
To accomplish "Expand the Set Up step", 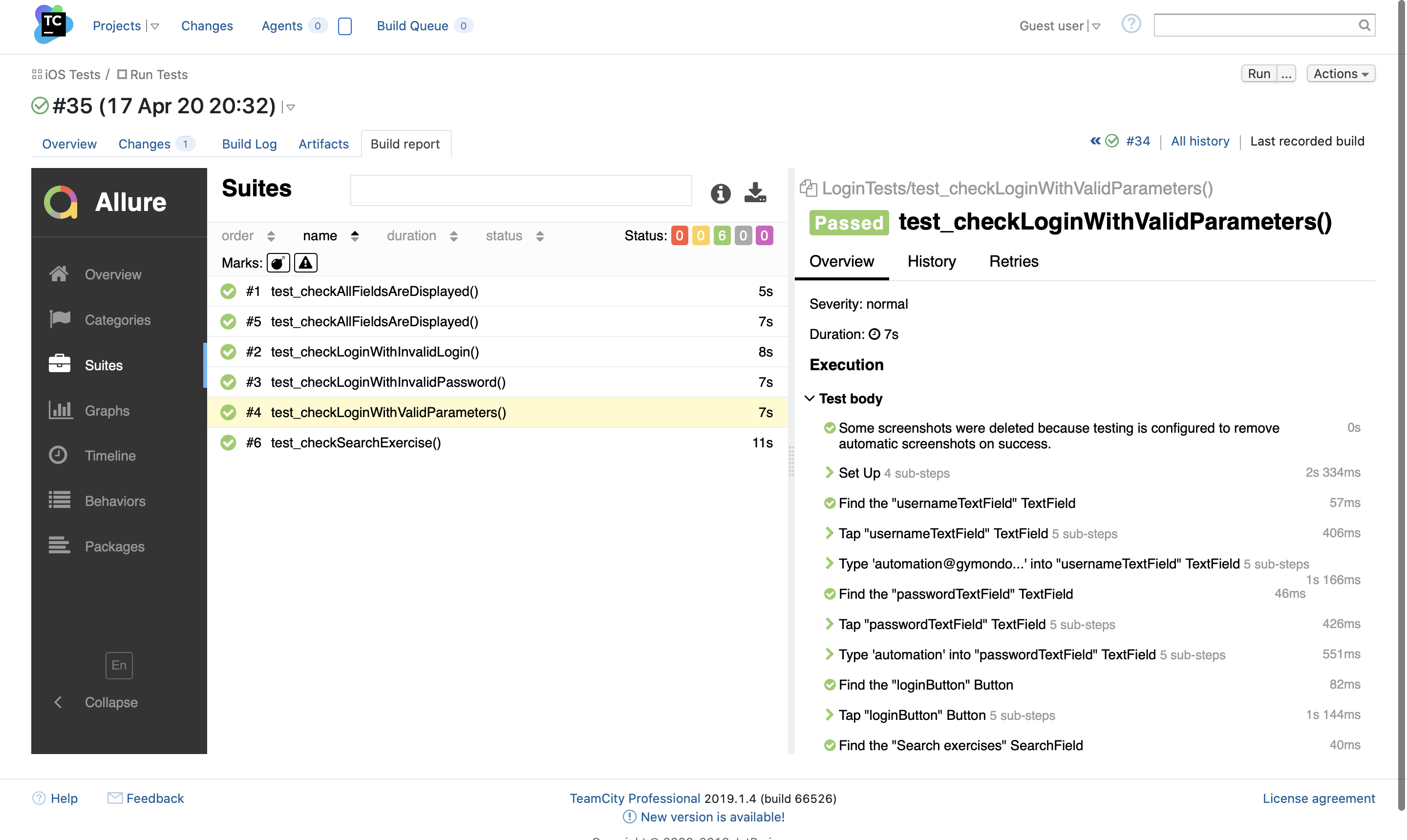I will [830, 472].
